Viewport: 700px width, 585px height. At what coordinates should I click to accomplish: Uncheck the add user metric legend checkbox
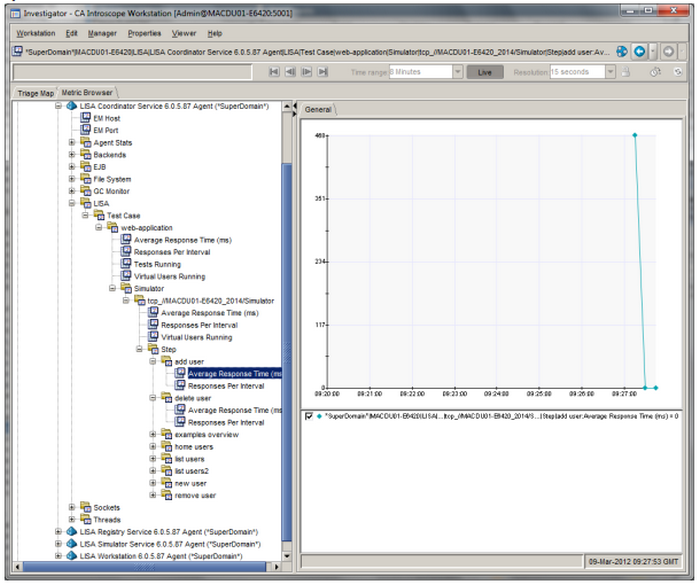click(309, 415)
